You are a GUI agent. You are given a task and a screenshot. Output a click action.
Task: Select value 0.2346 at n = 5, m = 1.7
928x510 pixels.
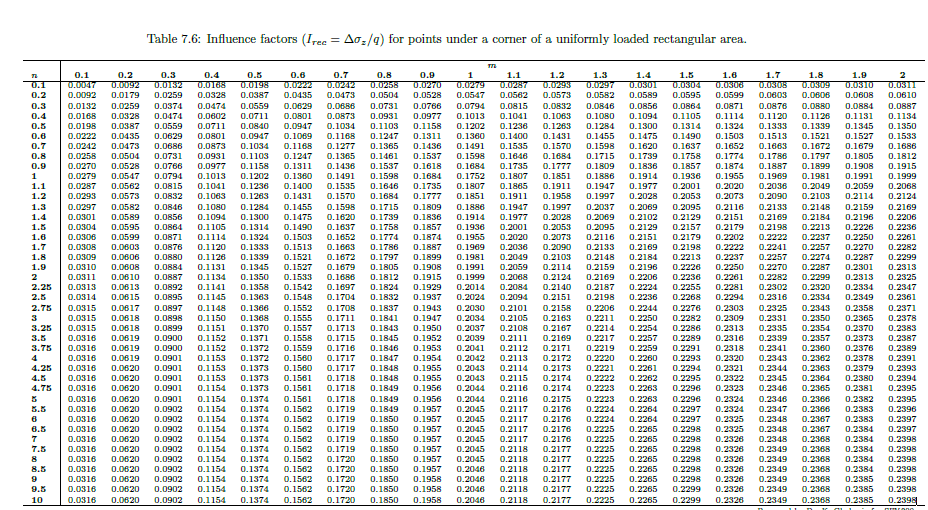[773, 399]
